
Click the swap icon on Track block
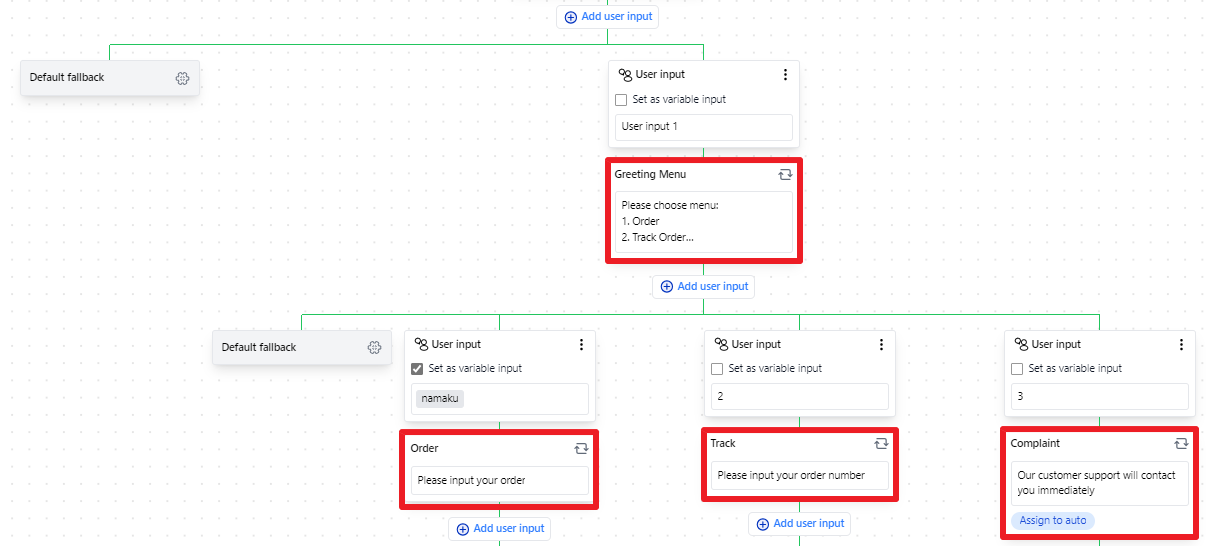point(881,443)
